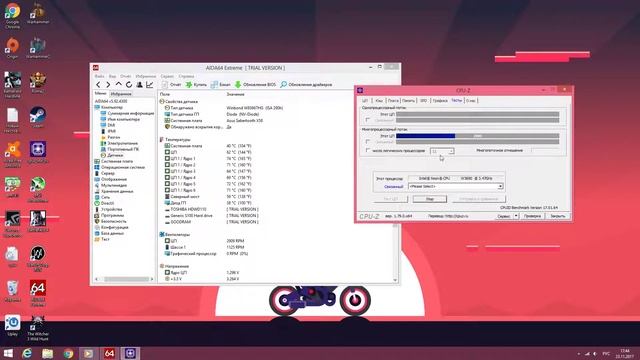The height and width of the screenshot is (360, 640).
Task: Click Обновления BIOS green arrow button
Action: [x=255, y=84]
